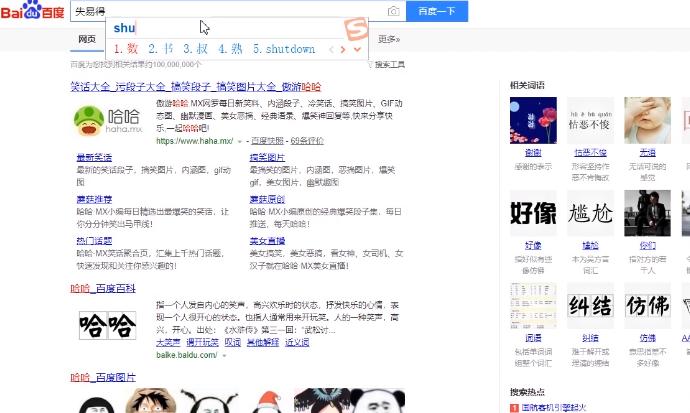Open the 更多 menu

tap(389, 39)
